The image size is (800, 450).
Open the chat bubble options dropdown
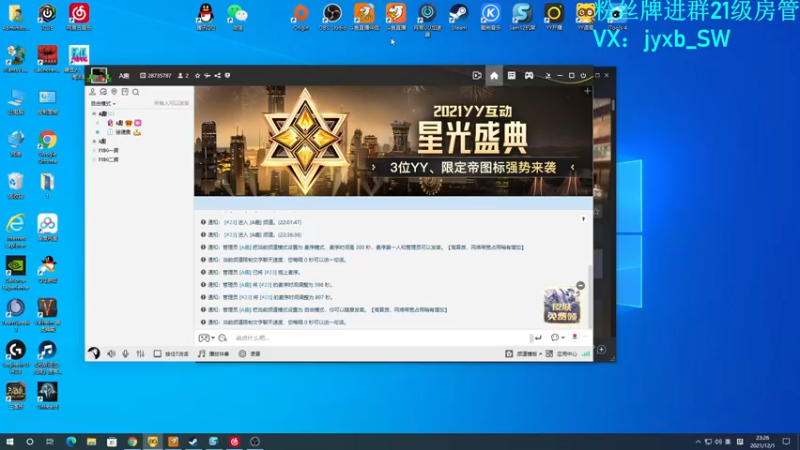pos(557,338)
